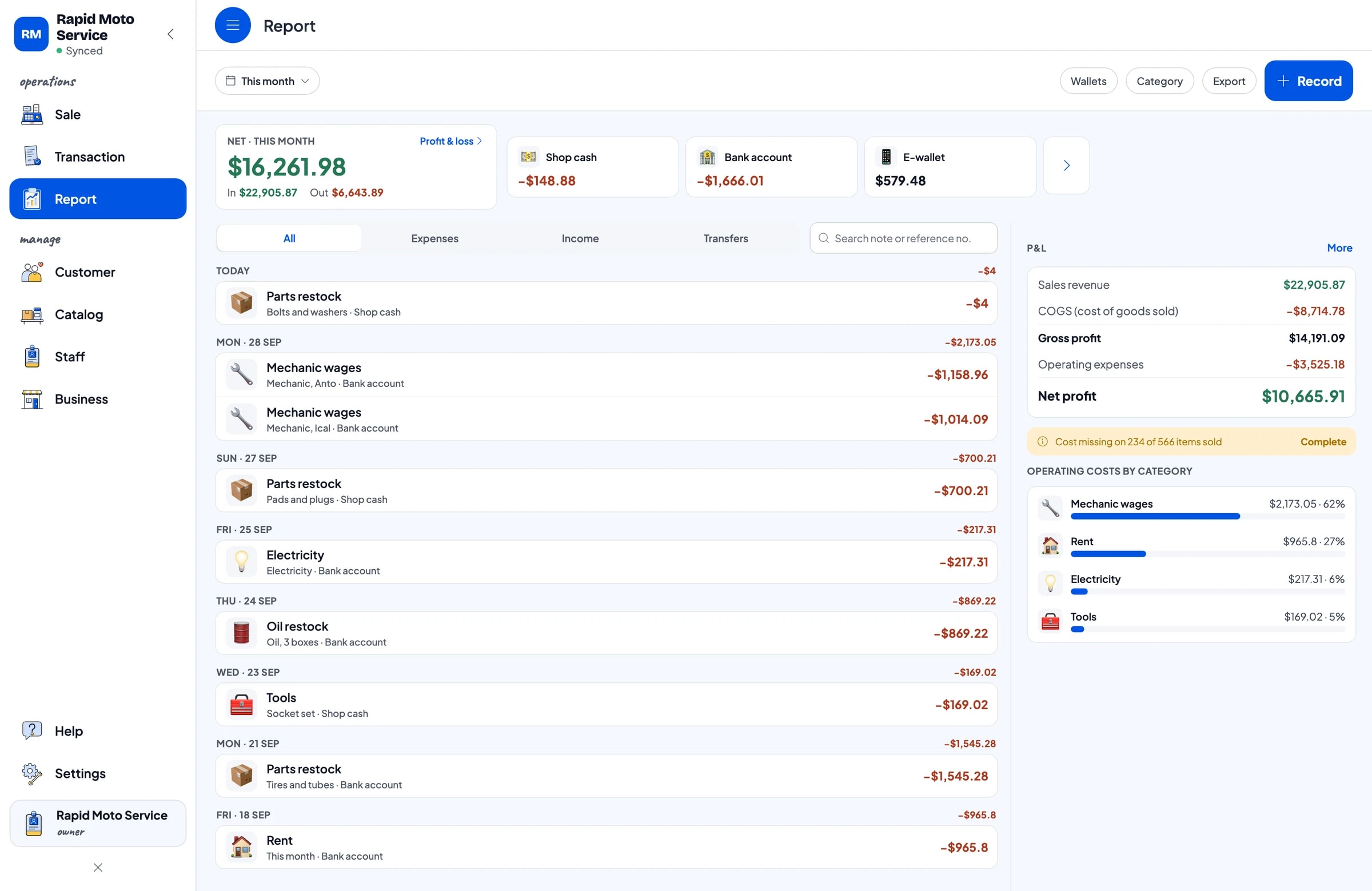Switch to the Transfers tab
The height and width of the screenshot is (891, 1372).
click(x=725, y=238)
